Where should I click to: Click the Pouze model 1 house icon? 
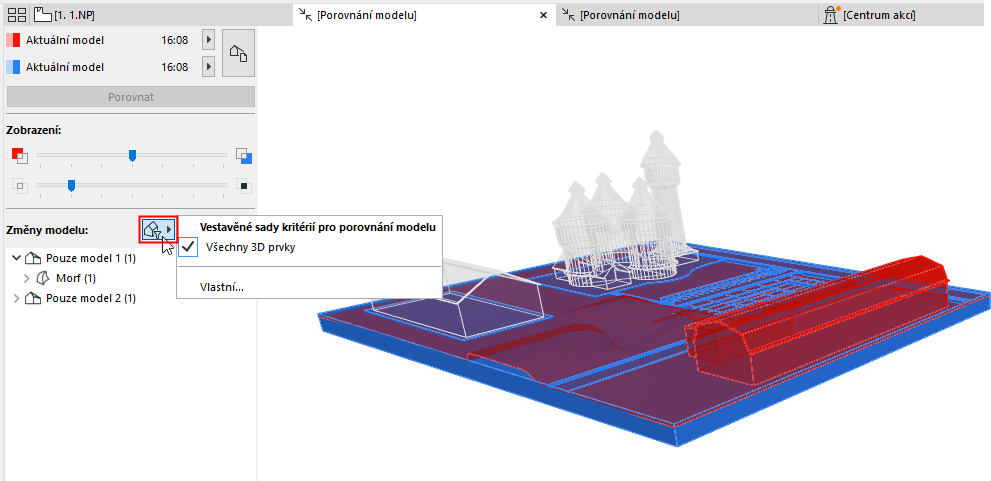click(32, 259)
